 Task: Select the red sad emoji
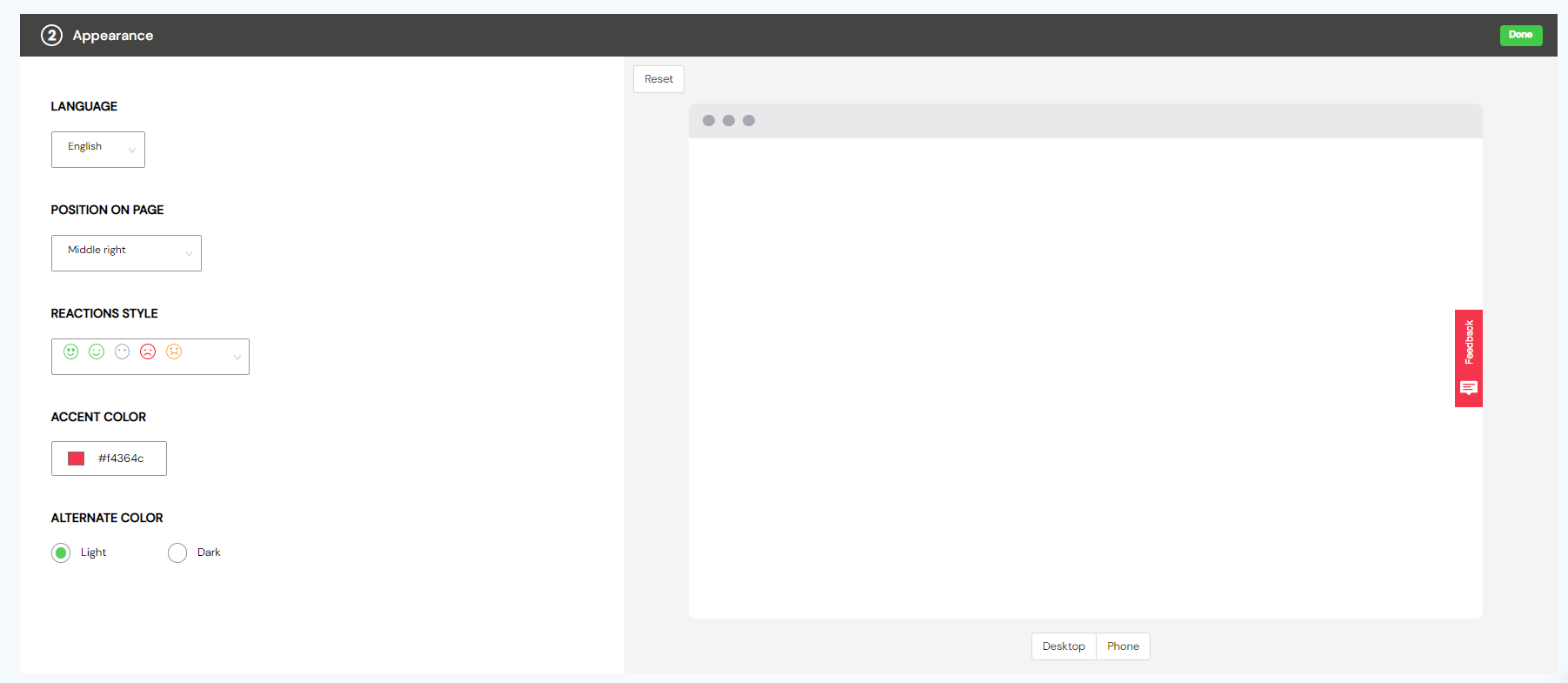click(x=148, y=352)
